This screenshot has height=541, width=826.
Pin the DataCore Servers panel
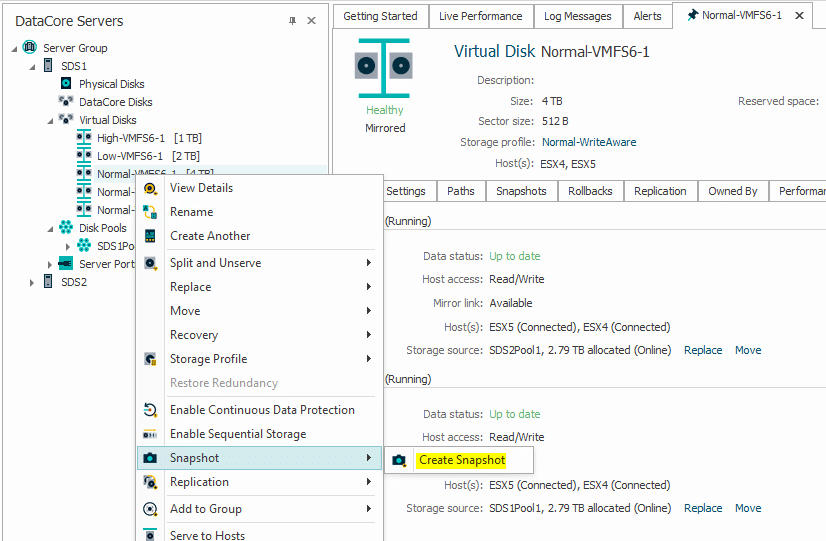pos(292,21)
